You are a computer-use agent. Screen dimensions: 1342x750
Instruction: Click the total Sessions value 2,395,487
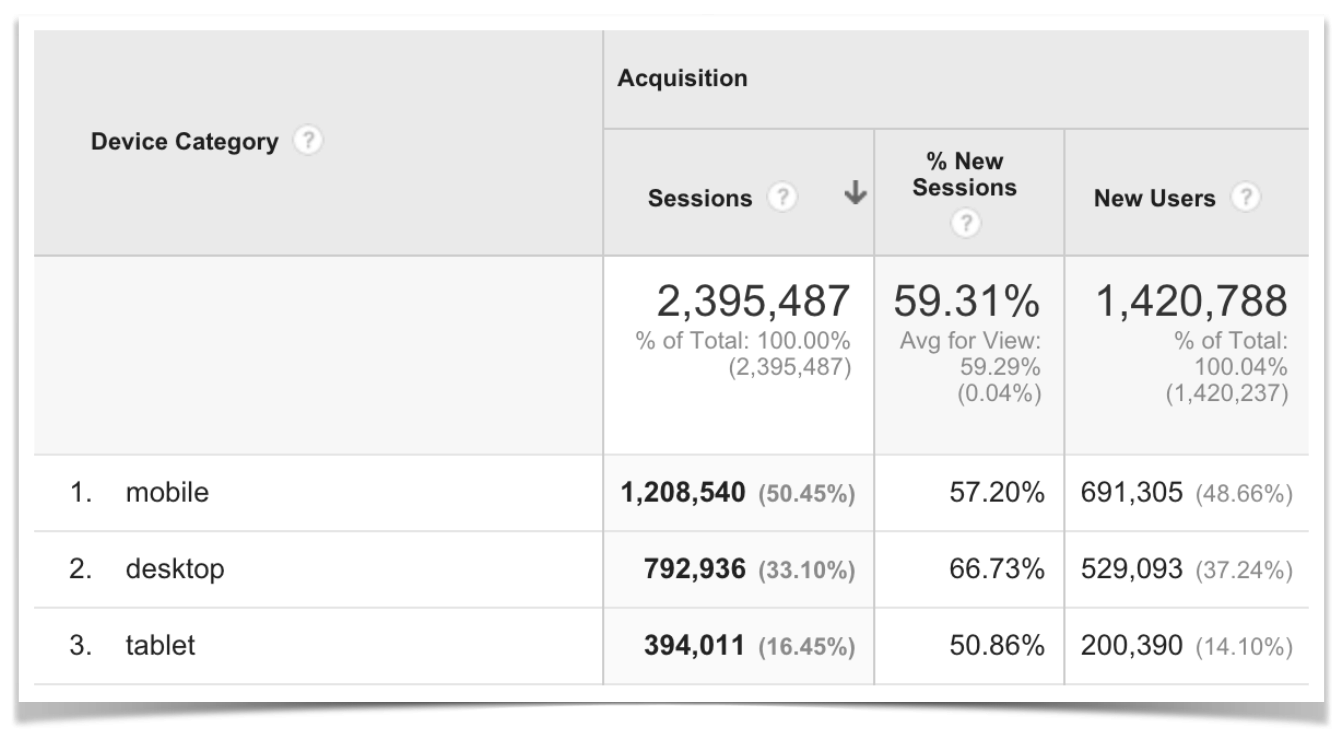click(x=750, y=300)
